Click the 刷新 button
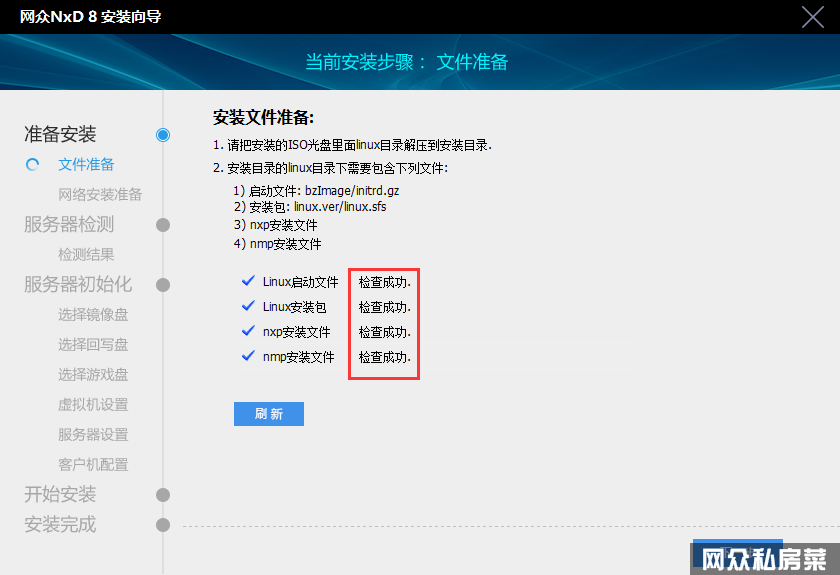Image resolution: width=840 pixels, height=575 pixels. [x=269, y=414]
